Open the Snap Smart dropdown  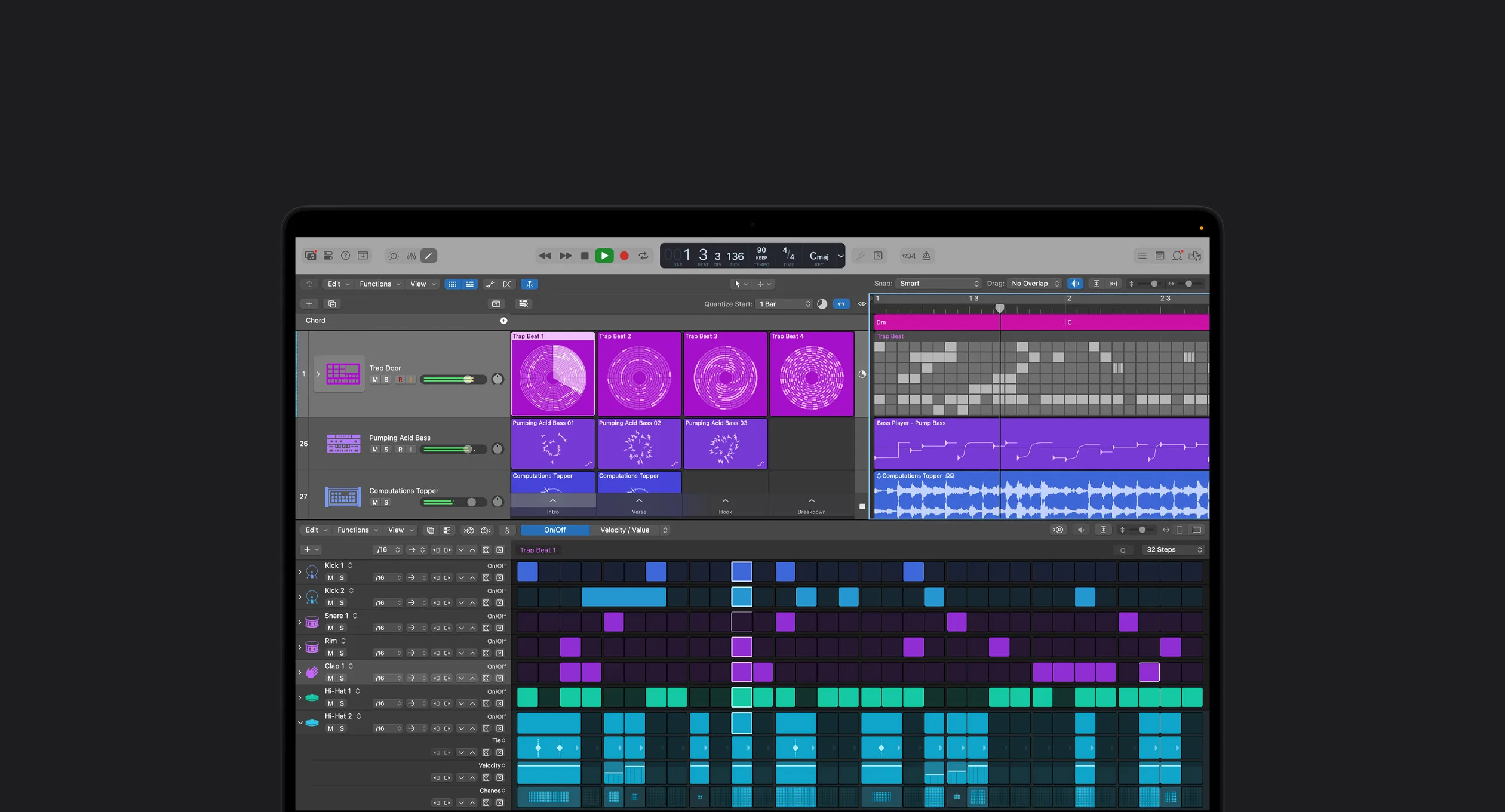click(938, 284)
